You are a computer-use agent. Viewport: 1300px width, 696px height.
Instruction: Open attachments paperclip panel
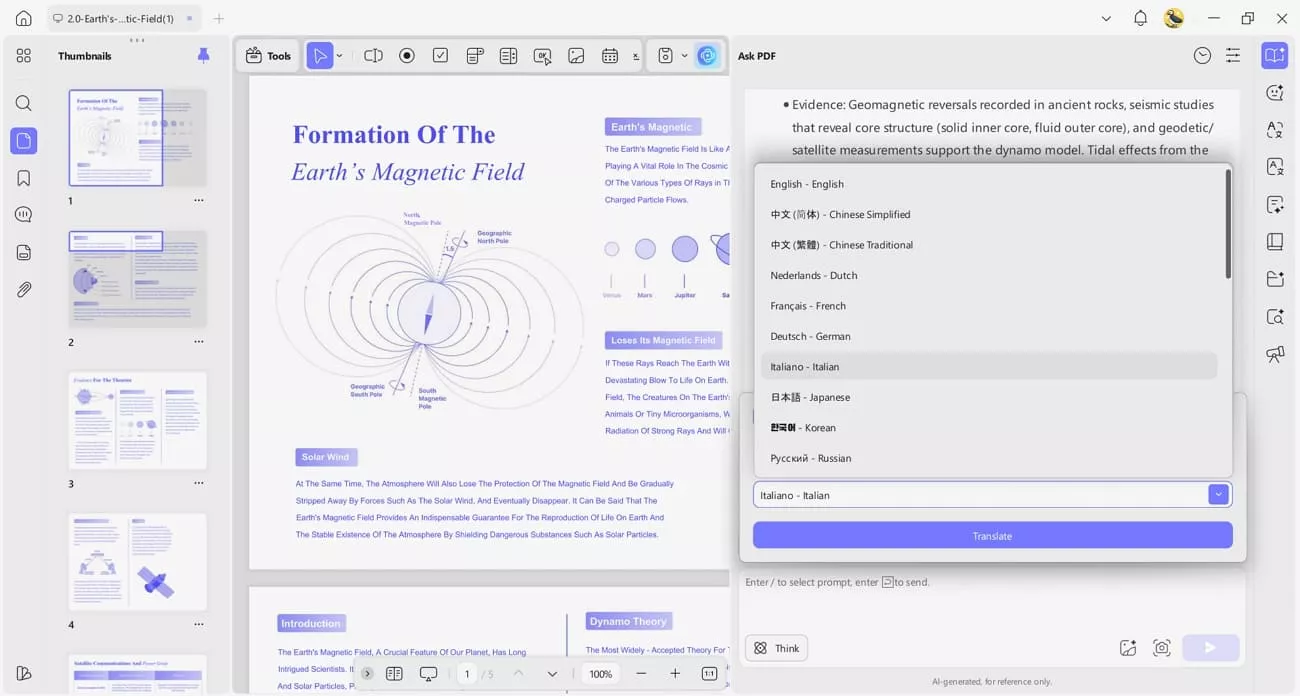24,290
